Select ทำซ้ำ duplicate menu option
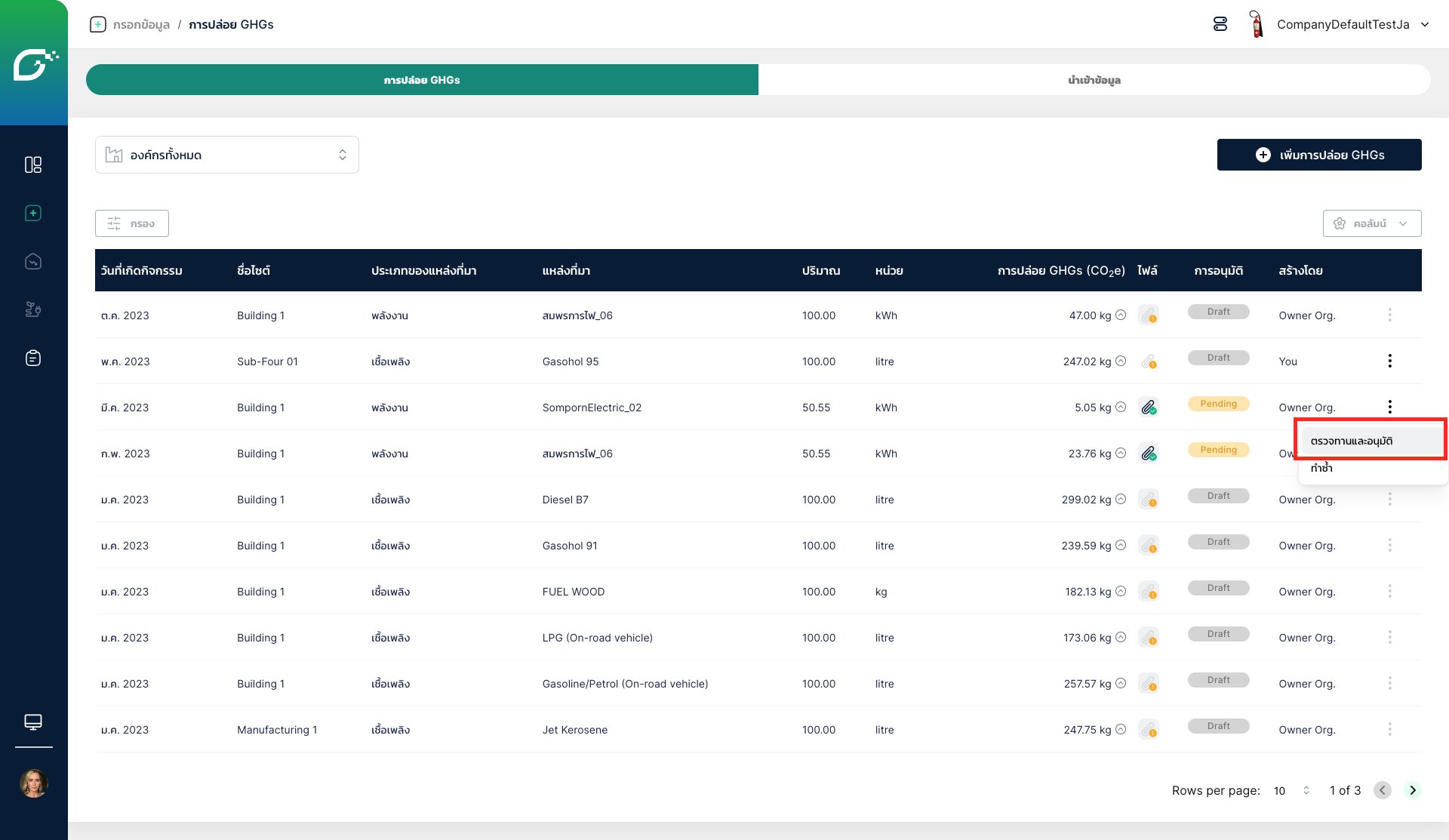The image size is (1449, 840). 1321,468
